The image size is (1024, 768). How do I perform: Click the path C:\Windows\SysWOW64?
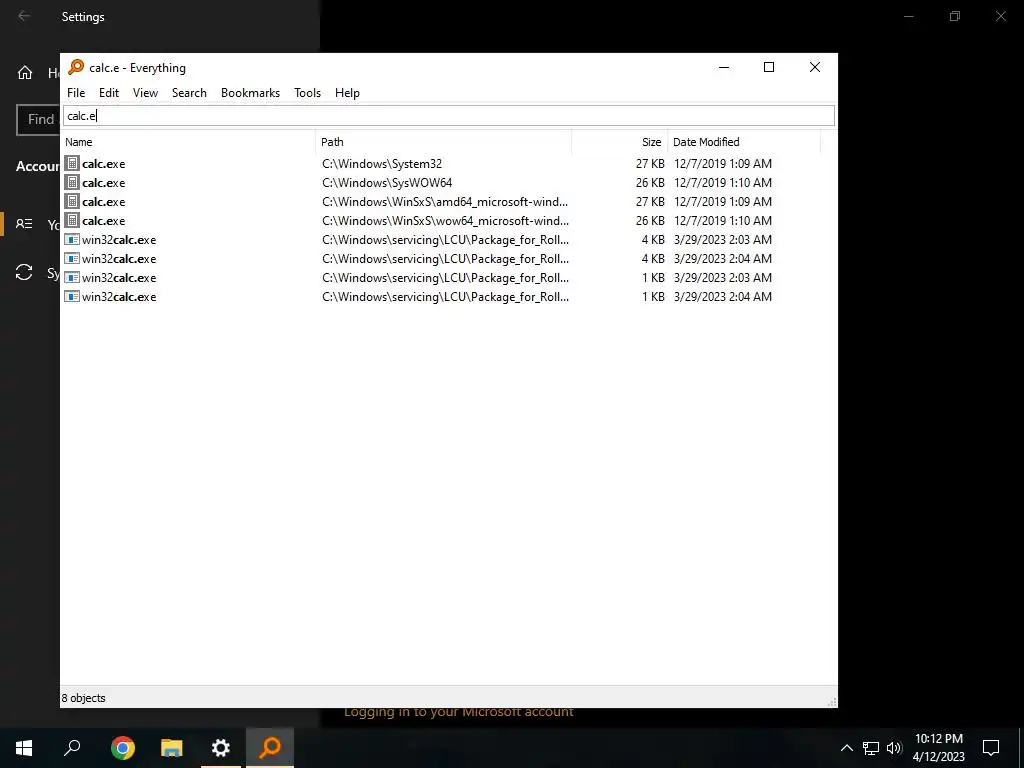click(x=387, y=183)
